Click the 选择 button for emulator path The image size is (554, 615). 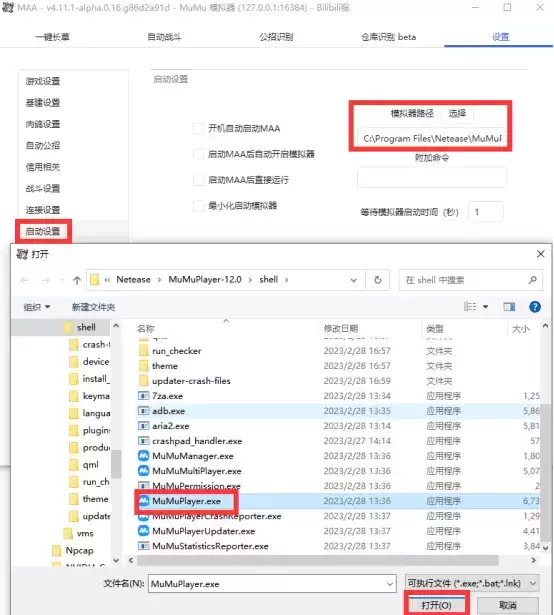pos(457,114)
